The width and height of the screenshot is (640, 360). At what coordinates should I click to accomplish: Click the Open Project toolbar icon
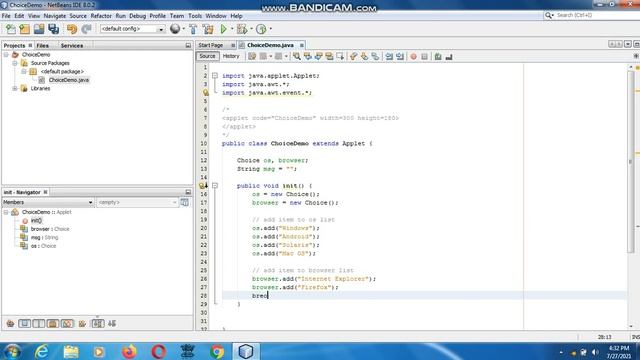click(39, 29)
